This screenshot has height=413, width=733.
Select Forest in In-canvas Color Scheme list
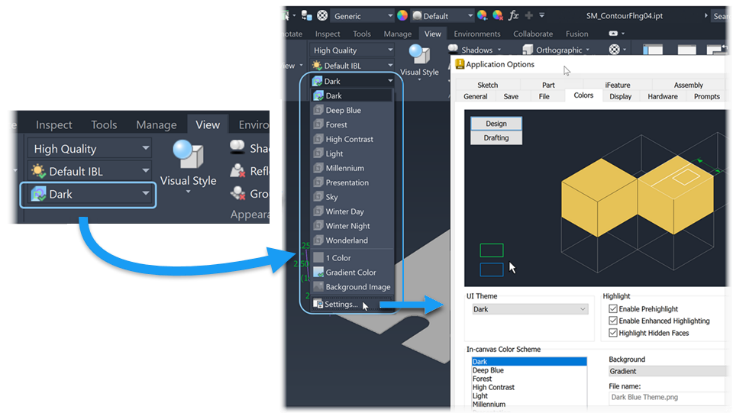(529, 379)
